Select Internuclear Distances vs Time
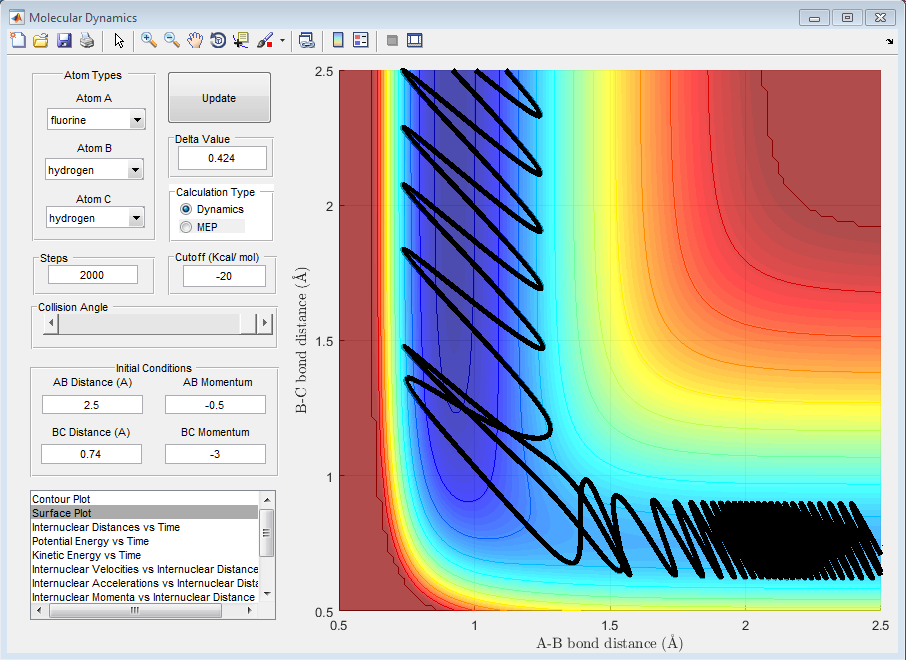Viewport: 906px width, 660px height. tap(144, 527)
